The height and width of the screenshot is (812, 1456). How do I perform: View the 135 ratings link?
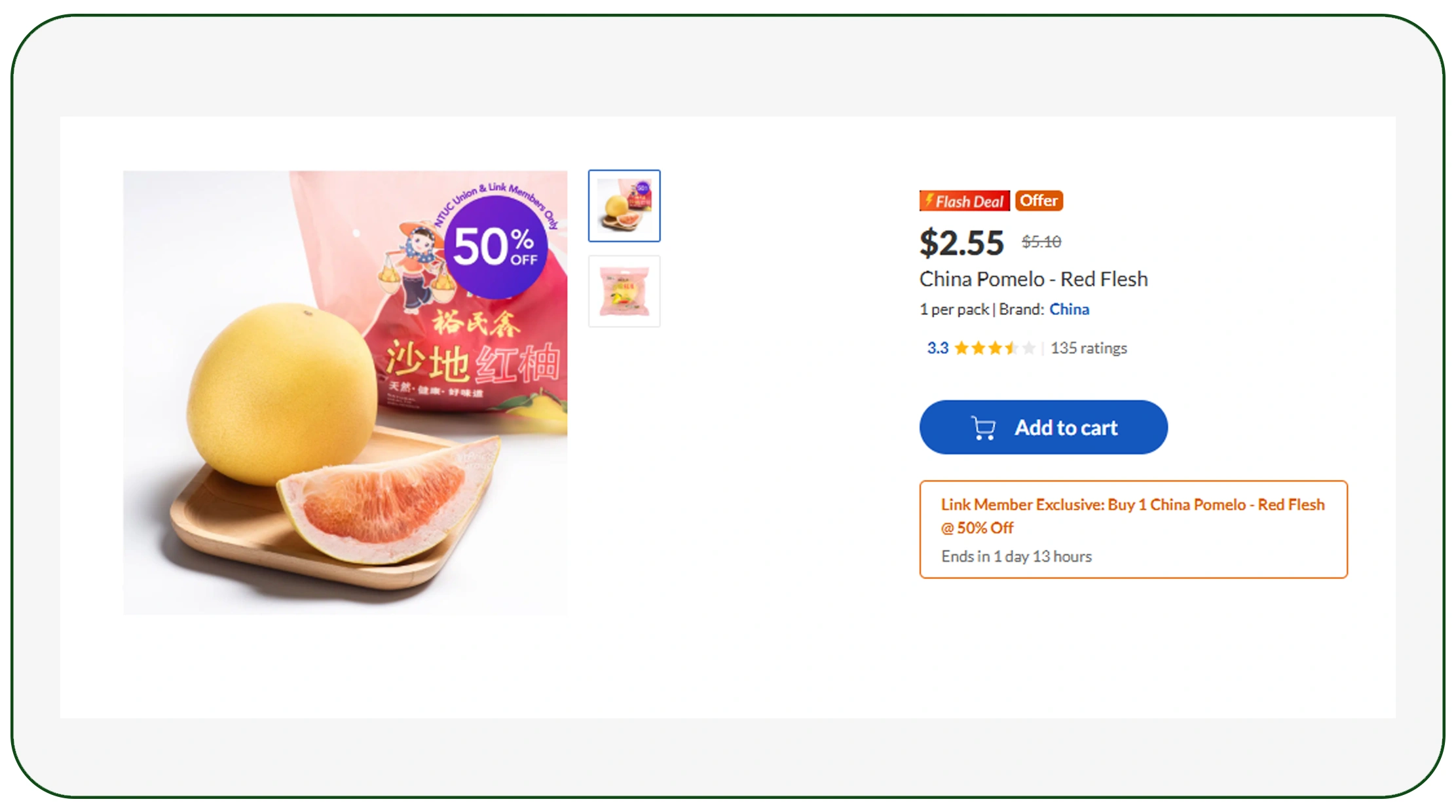click(x=1089, y=348)
